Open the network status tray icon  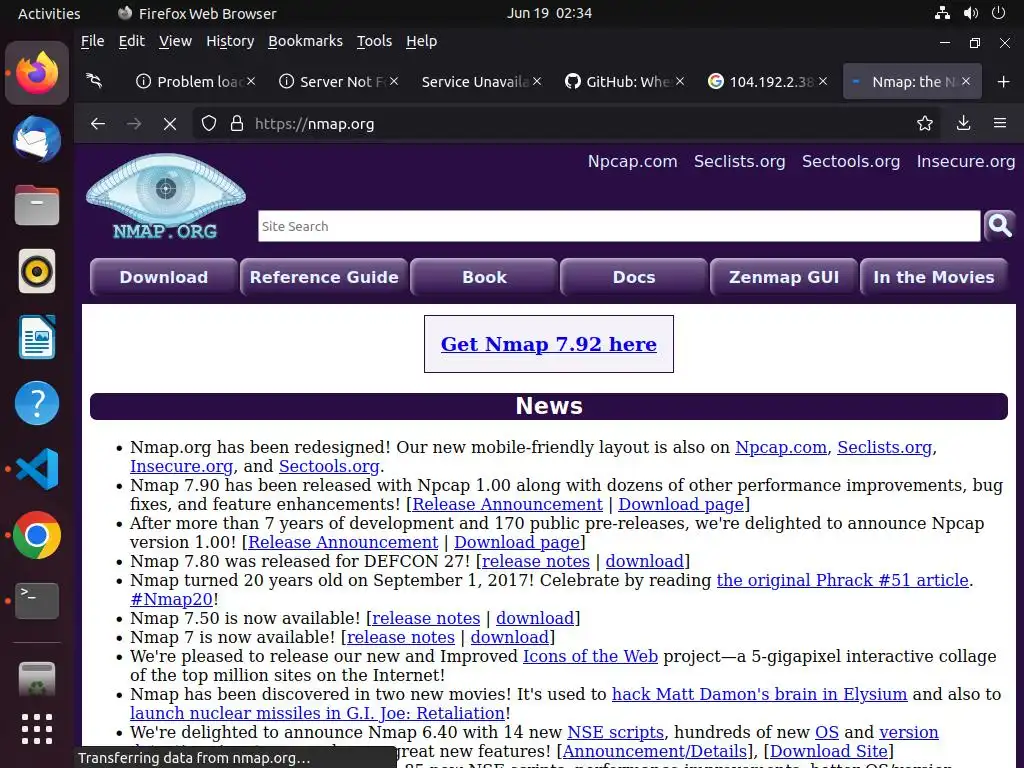coord(942,13)
